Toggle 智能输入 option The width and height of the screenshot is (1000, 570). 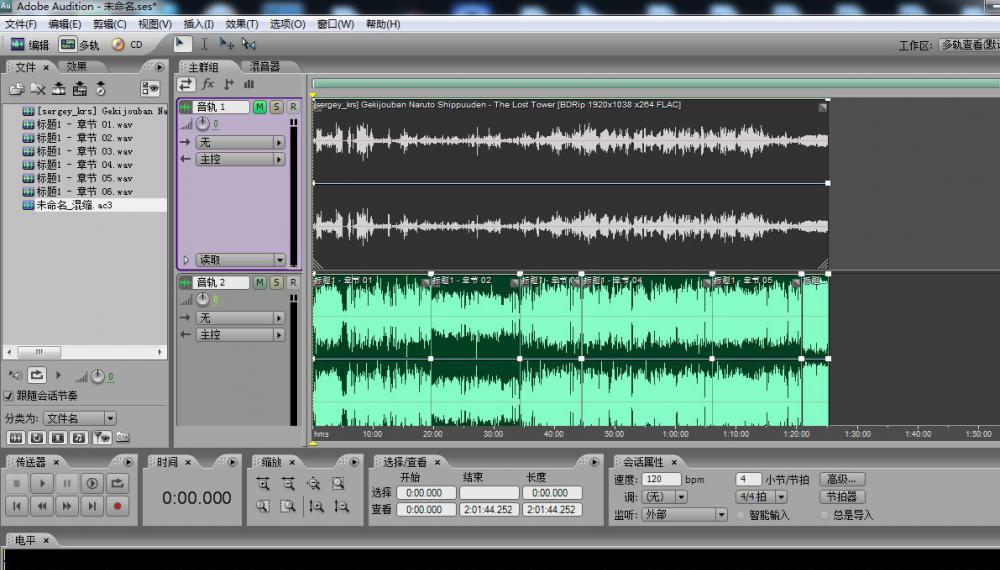[x=741, y=515]
